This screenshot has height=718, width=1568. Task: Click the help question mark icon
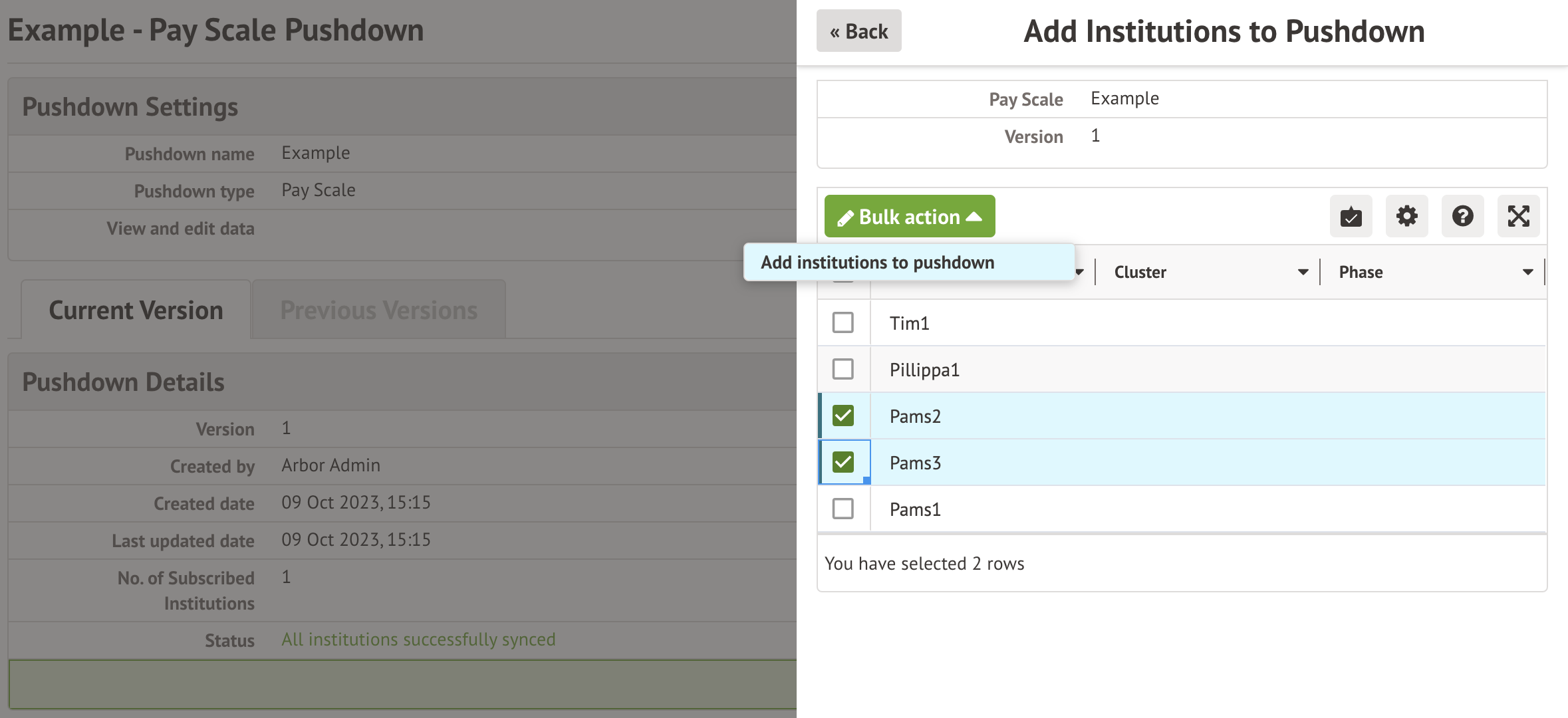pyautogui.click(x=1462, y=216)
